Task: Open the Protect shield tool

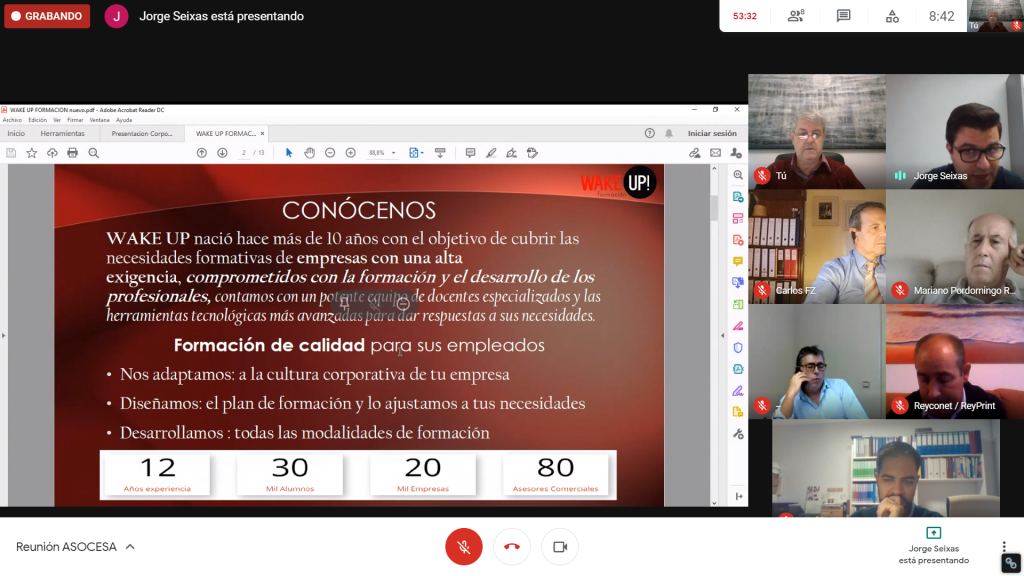Action: (x=738, y=347)
